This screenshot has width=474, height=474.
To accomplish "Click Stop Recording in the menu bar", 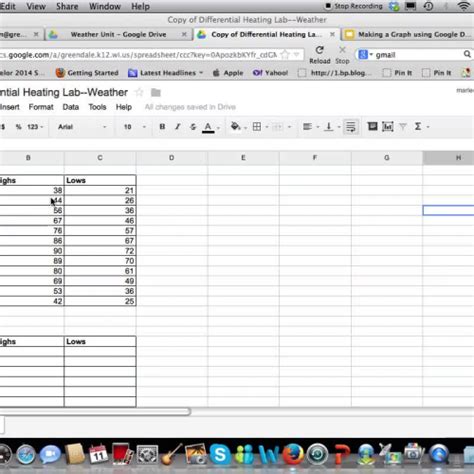I will coord(354,6).
